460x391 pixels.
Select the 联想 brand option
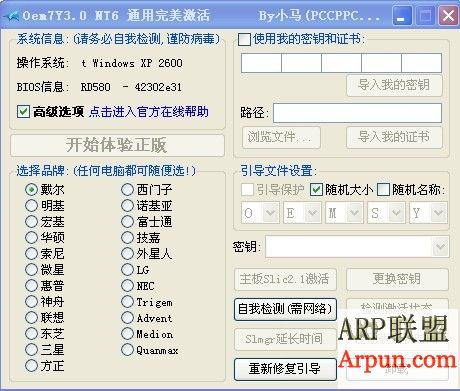coord(31,317)
